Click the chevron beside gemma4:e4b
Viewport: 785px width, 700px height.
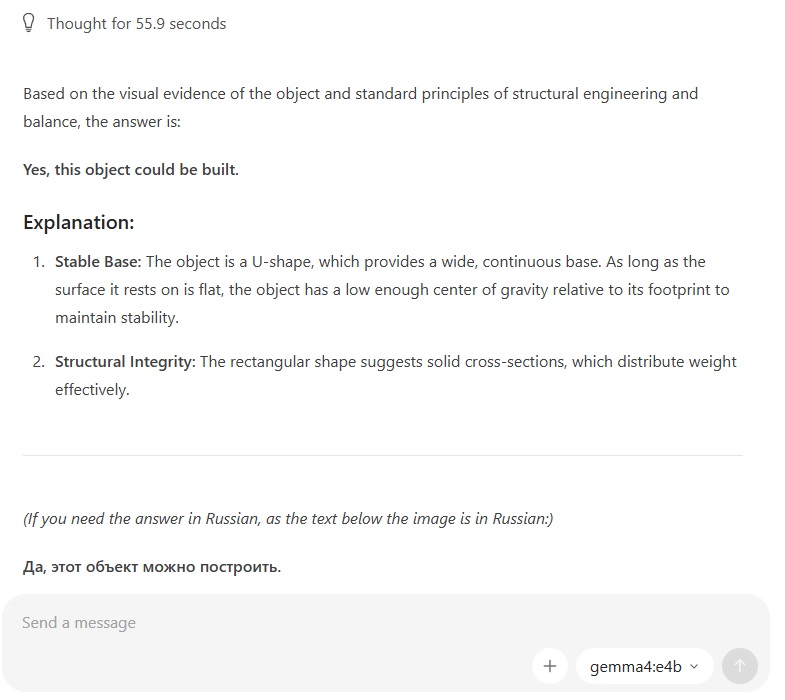[694, 666]
